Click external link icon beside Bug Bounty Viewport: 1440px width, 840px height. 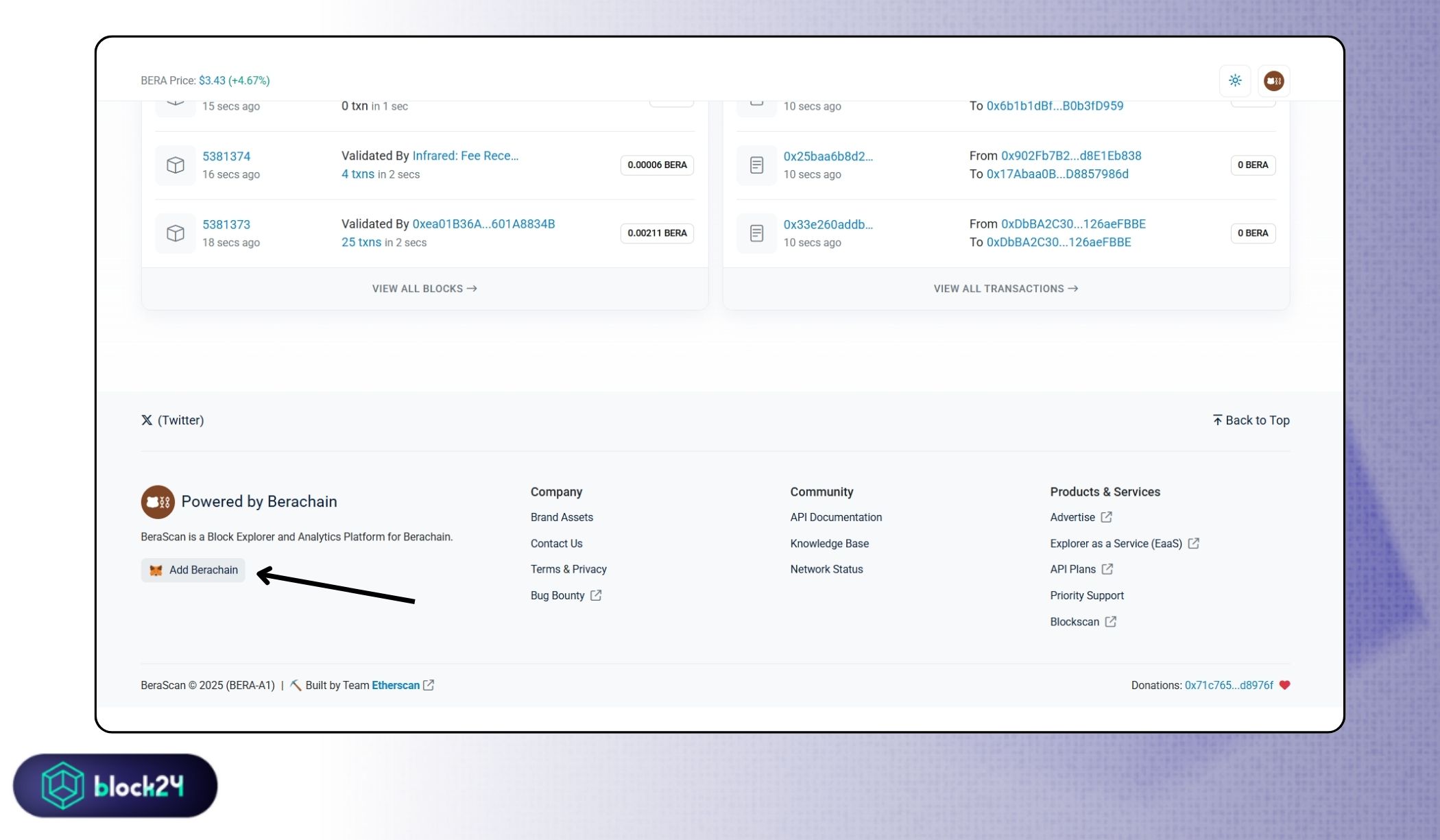(x=596, y=595)
